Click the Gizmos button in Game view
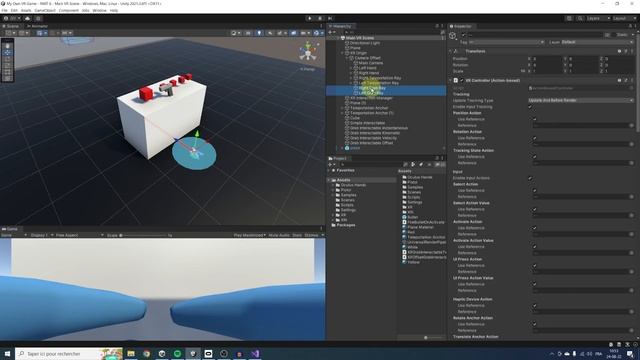This screenshot has width=640, height=360. [311, 235]
